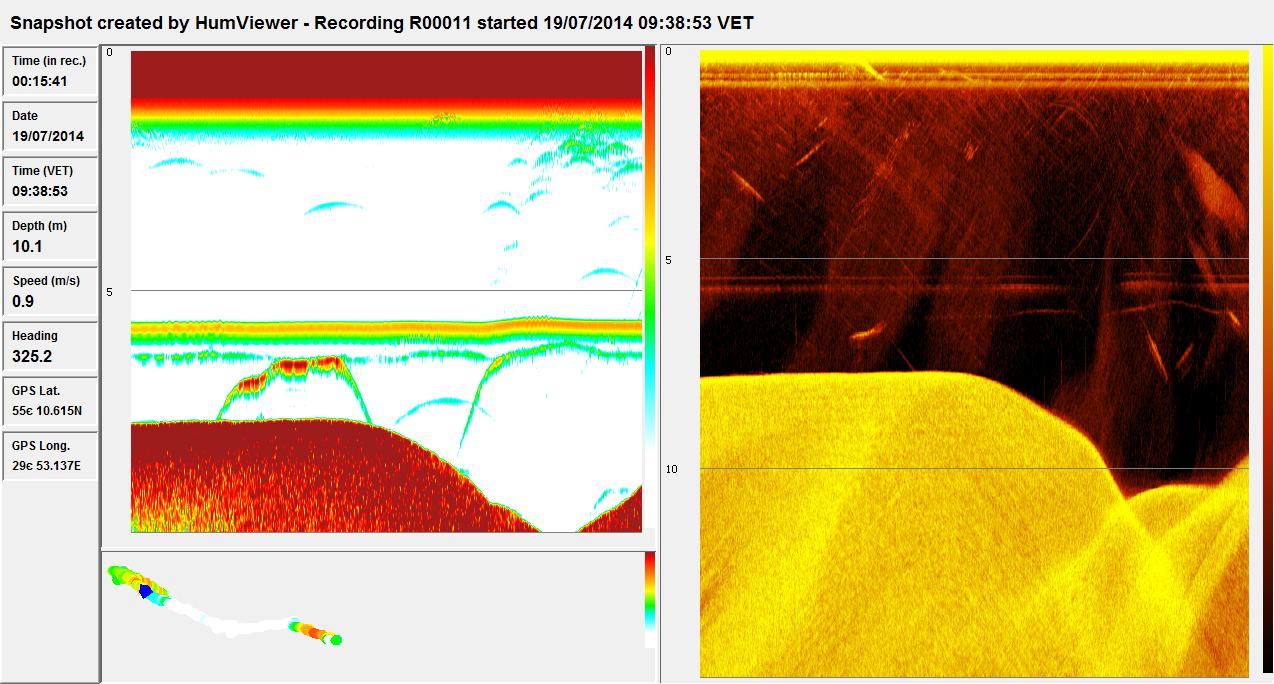Select the Date field showing 19/07/2014
This screenshot has height=684, width=1274.
click(50, 126)
